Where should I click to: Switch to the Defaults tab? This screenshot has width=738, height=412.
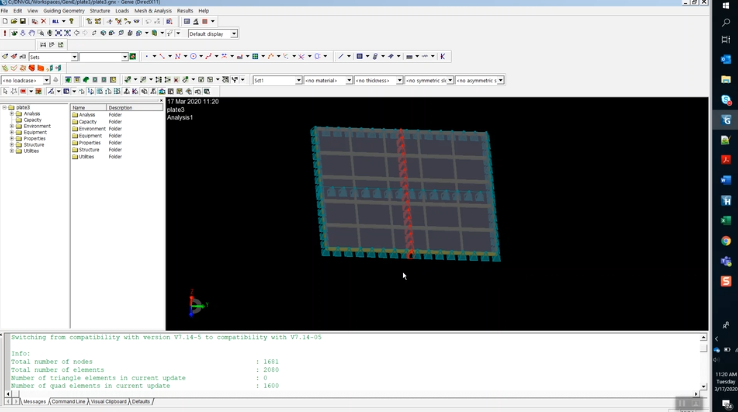pos(141,402)
